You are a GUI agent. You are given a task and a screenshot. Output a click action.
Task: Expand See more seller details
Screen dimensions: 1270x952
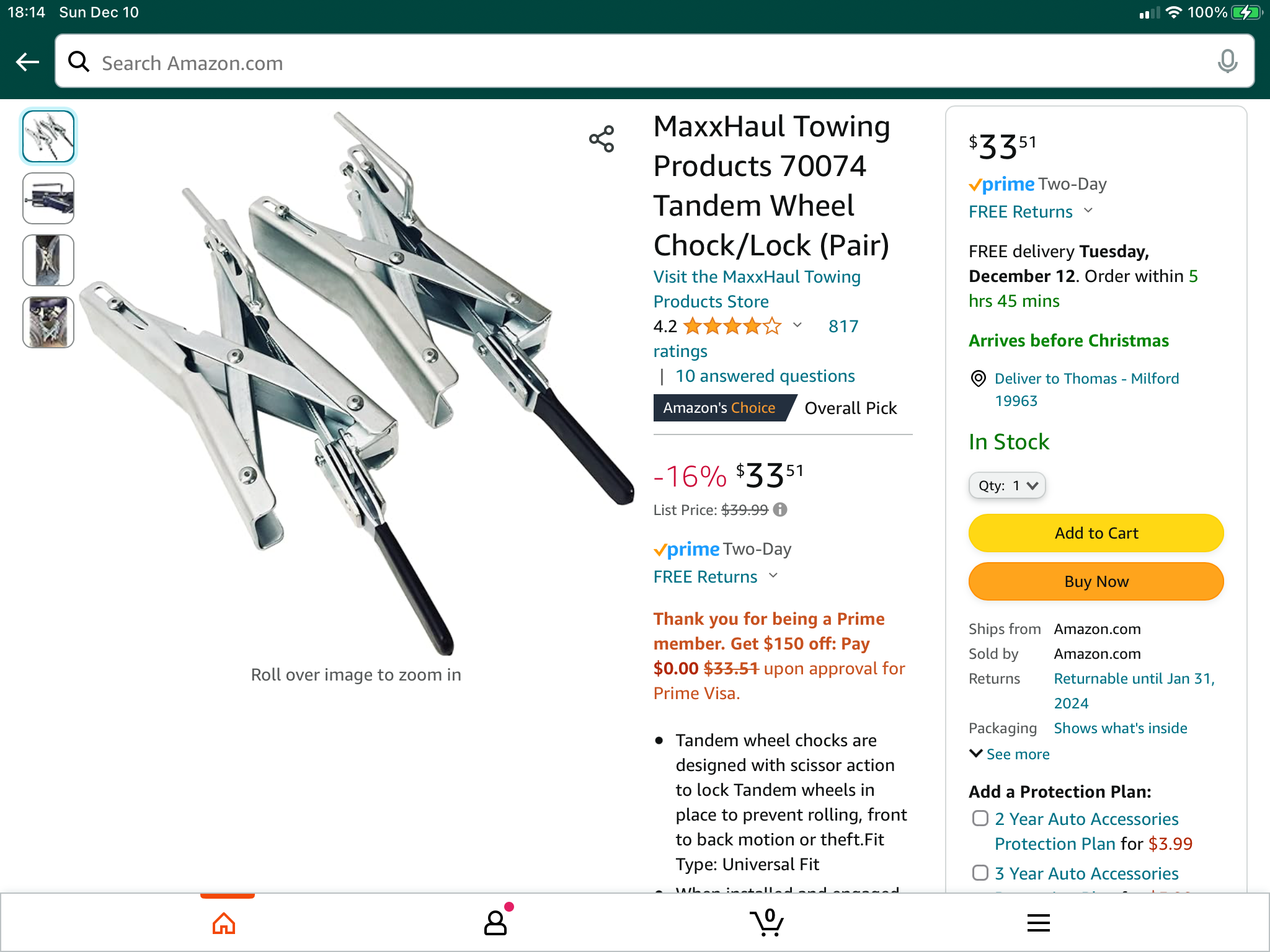click(1010, 754)
